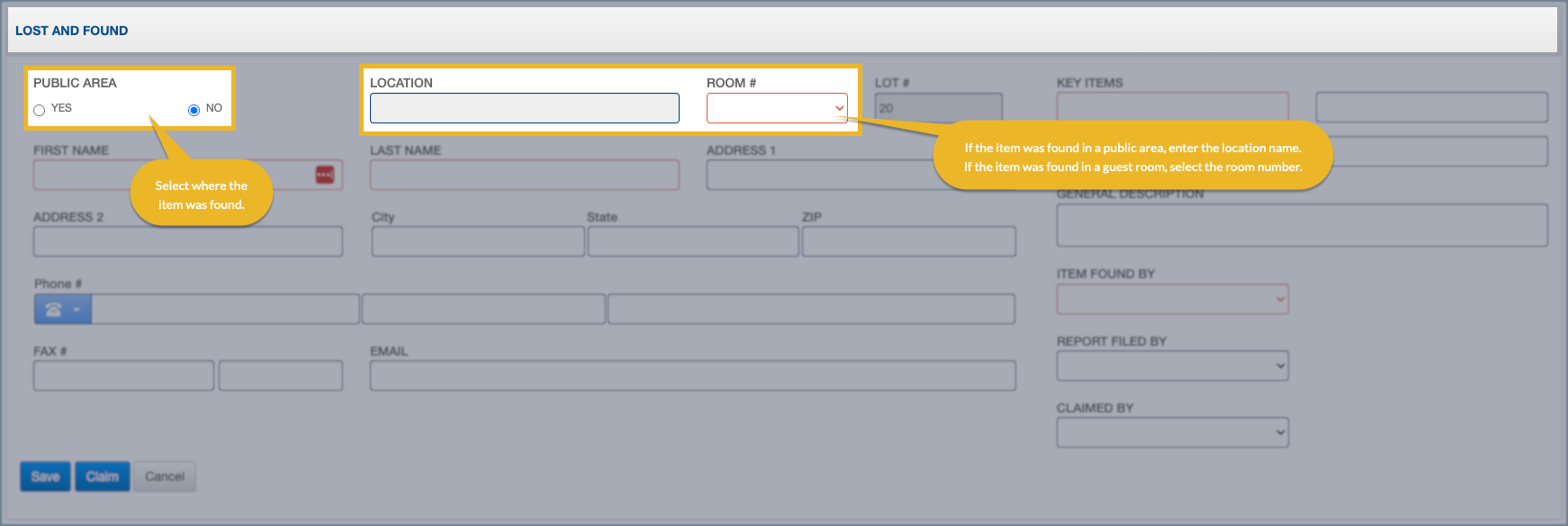The height and width of the screenshot is (526, 1568).
Task: Click the Address 2 input field
Action: coord(187,241)
